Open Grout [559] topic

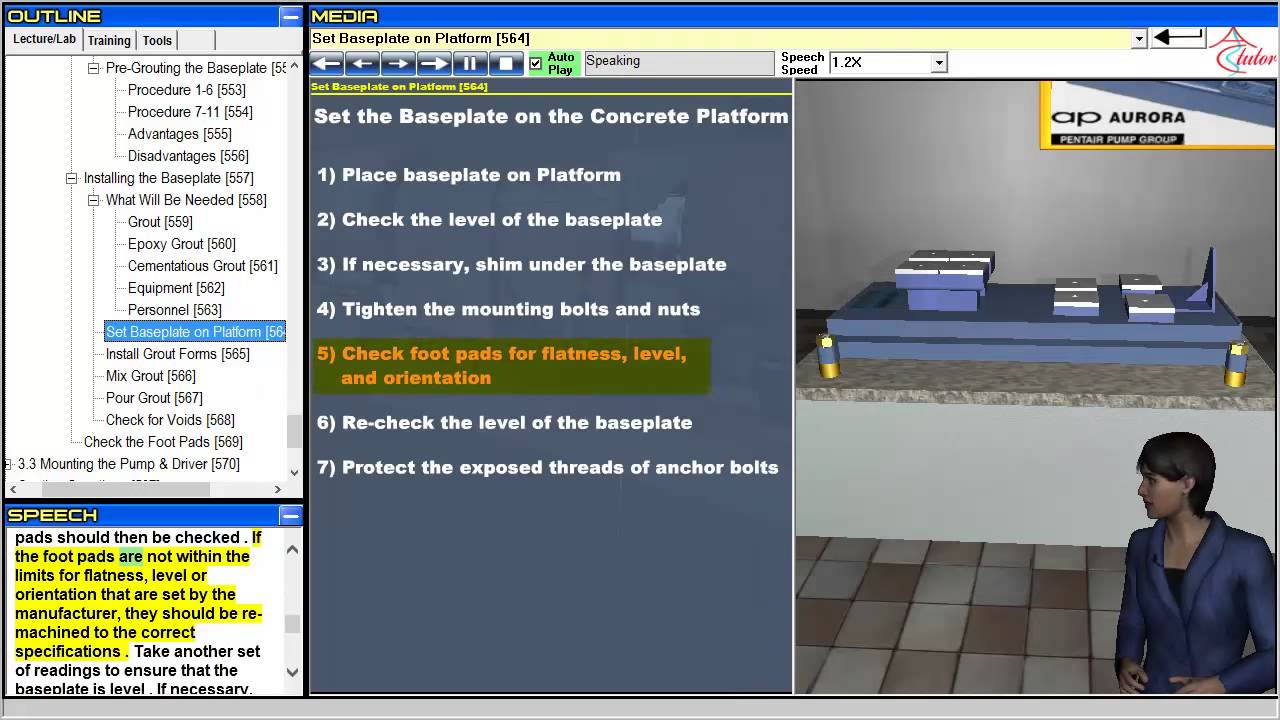[160, 222]
